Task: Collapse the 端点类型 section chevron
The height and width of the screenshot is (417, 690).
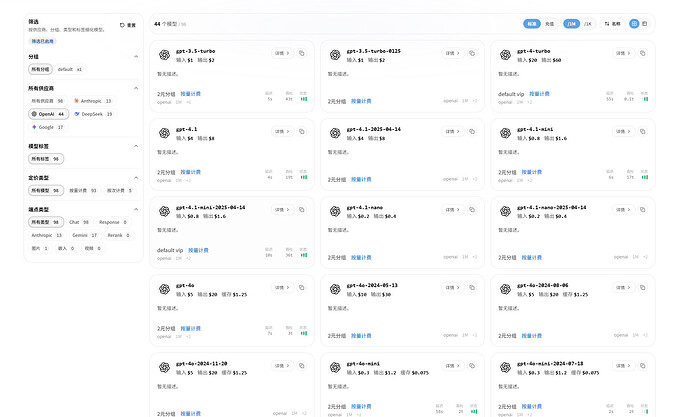Action: (136, 209)
